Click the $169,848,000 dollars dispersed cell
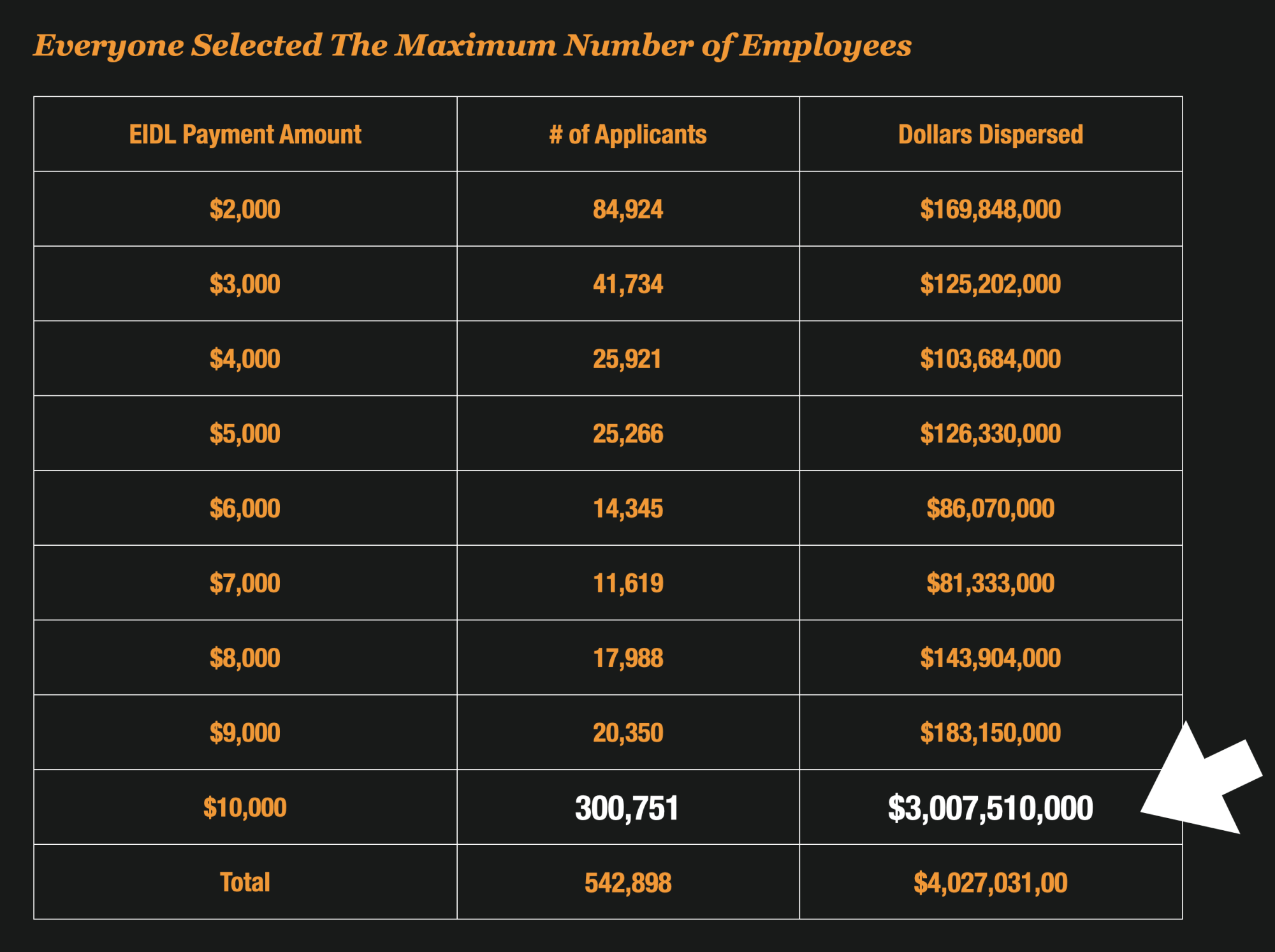1275x952 pixels. click(x=990, y=209)
